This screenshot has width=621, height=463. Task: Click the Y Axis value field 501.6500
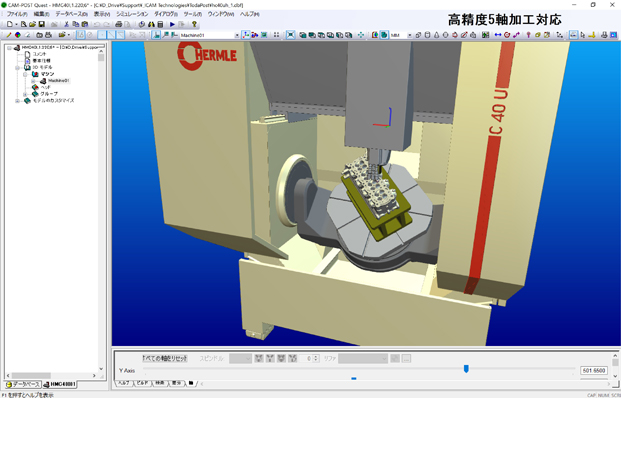click(594, 370)
